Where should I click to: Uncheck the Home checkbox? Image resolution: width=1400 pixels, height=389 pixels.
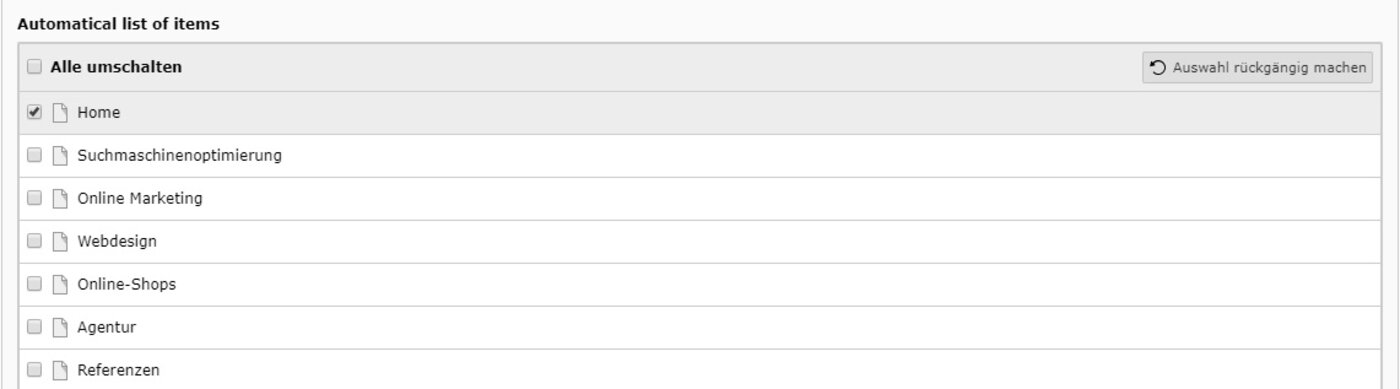click(34, 113)
